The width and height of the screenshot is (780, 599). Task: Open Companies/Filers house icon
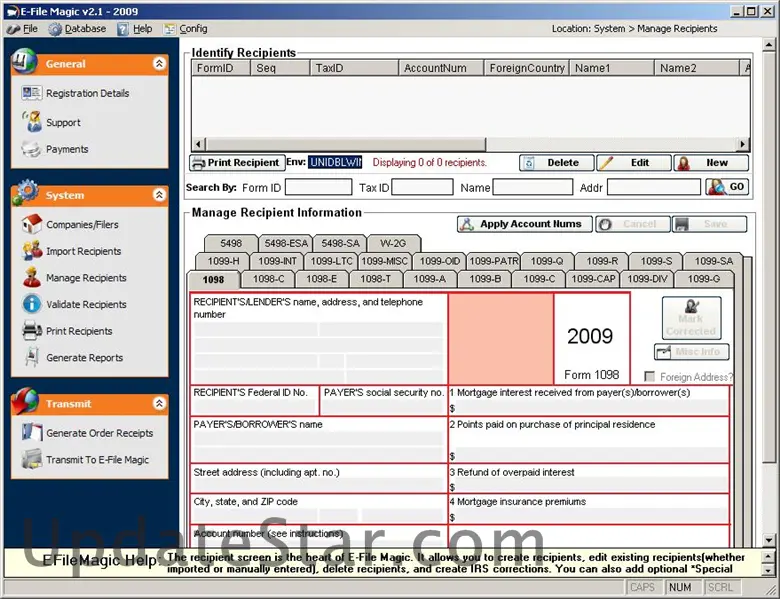32,224
